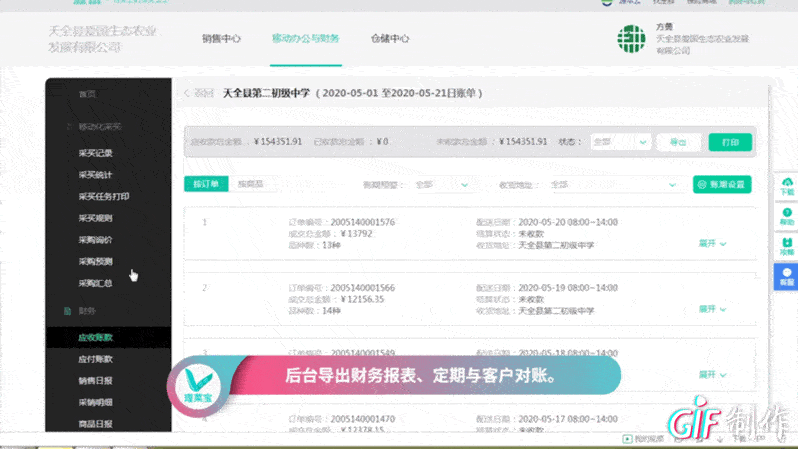Open 采买任务打印 in the sidebar
The width and height of the screenshot is (798, 449).
(104, 197)
